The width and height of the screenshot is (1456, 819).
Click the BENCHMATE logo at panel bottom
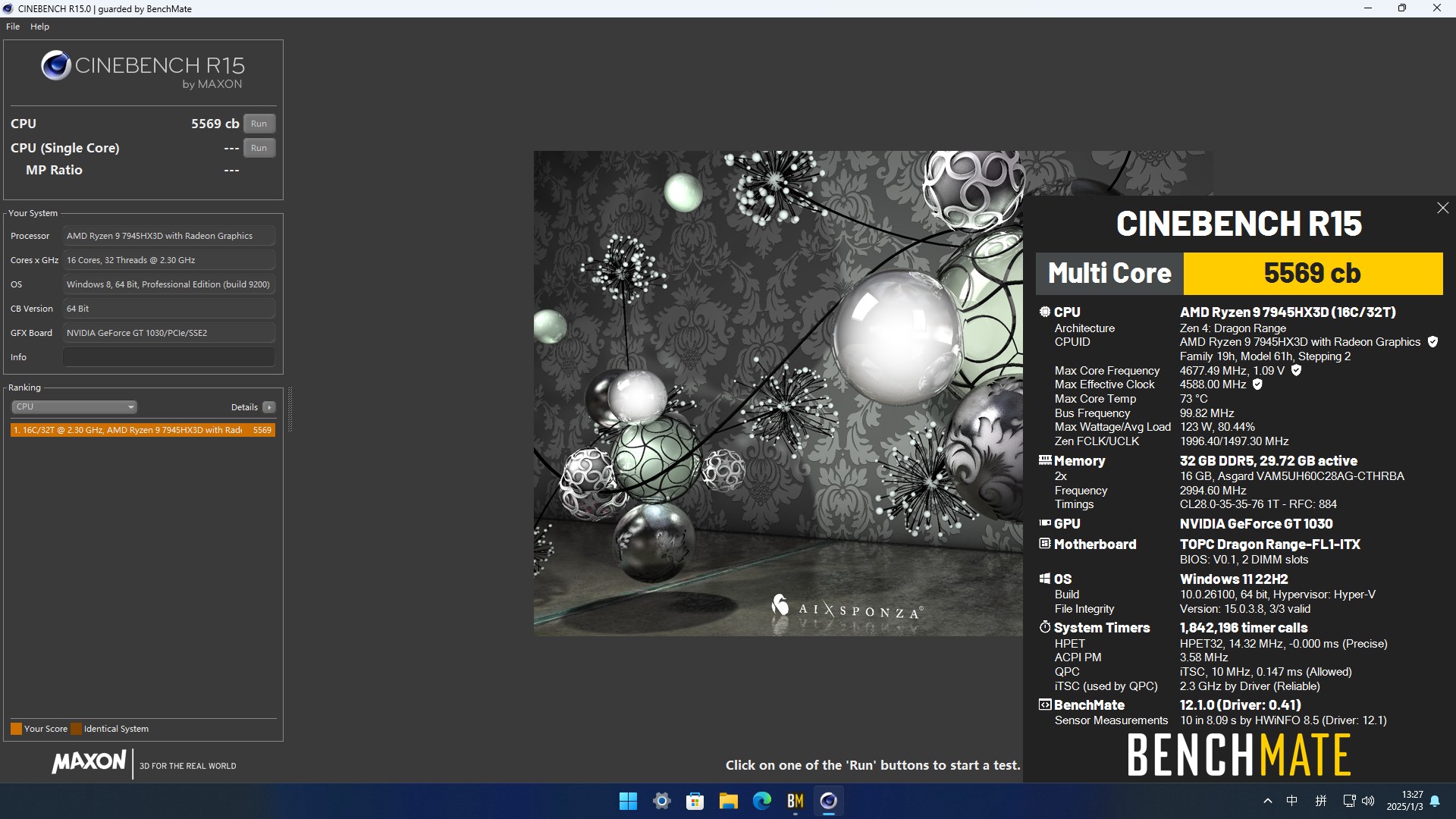coord(1239,755)
